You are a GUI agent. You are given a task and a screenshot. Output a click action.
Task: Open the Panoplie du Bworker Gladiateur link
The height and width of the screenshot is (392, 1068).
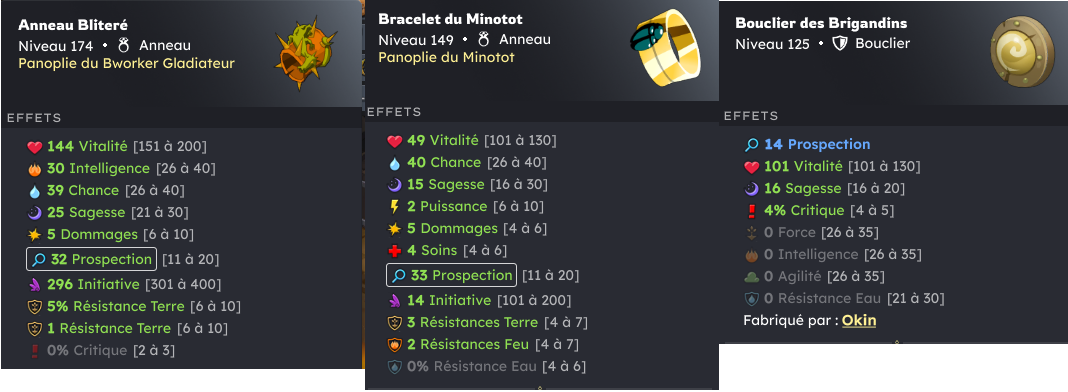tap(127, 63)
